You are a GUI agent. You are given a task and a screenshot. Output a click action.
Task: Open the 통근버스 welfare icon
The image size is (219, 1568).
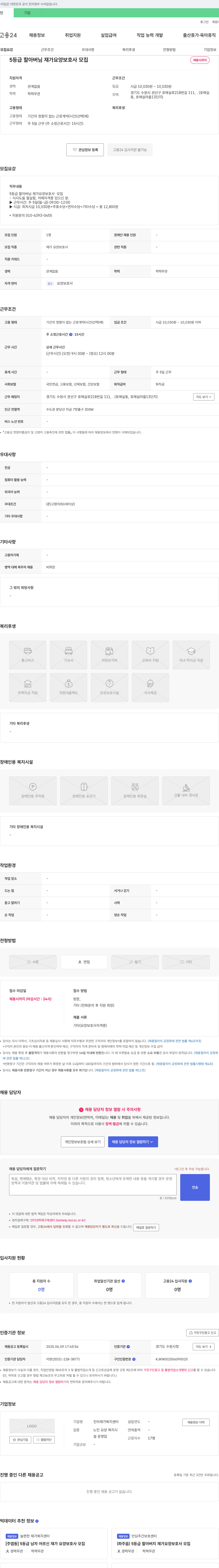(28, 655)
